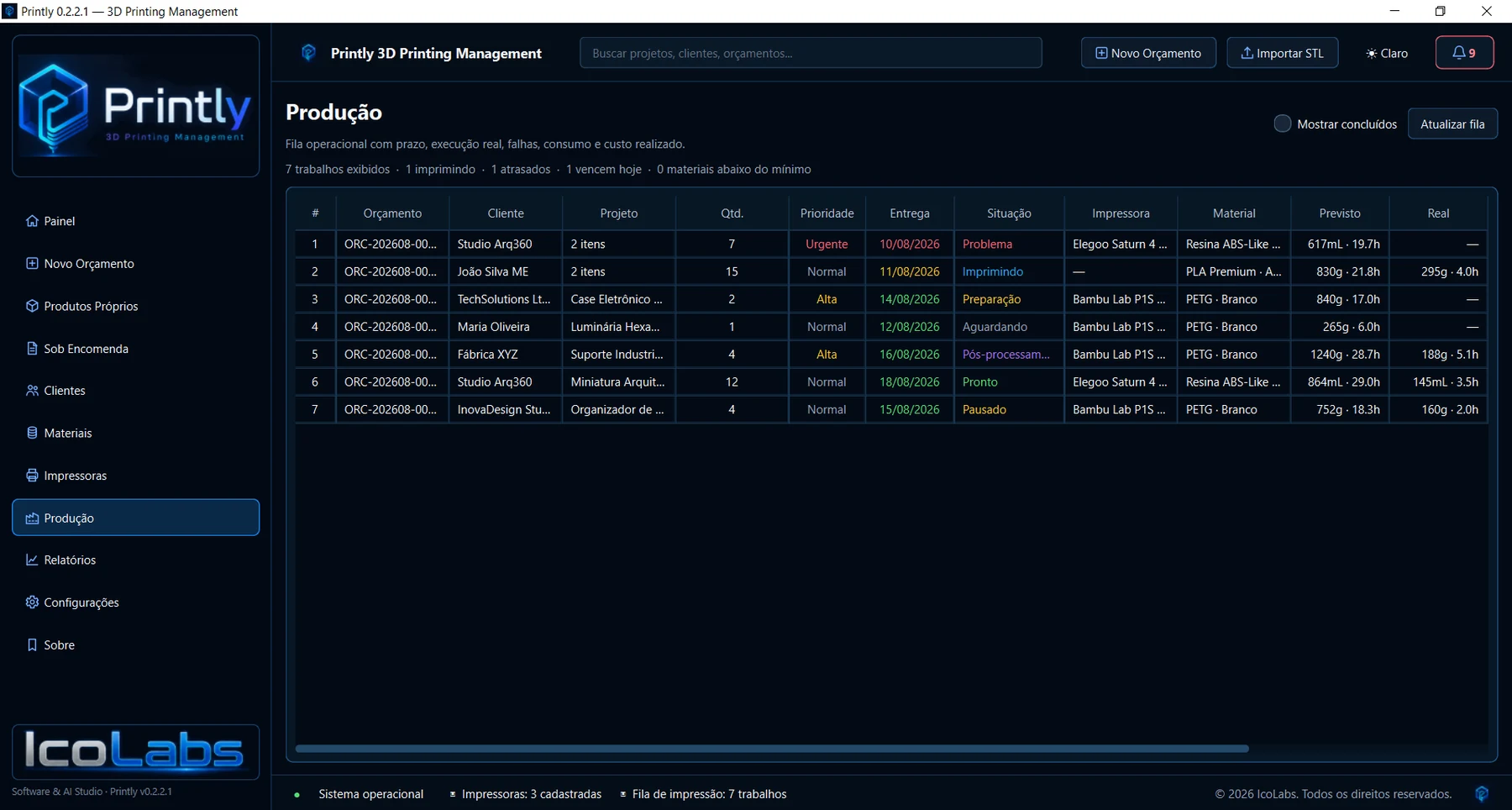Click the Impressoras printer icon
This screenshot has height=810, width=1512.
pos(32,476)
